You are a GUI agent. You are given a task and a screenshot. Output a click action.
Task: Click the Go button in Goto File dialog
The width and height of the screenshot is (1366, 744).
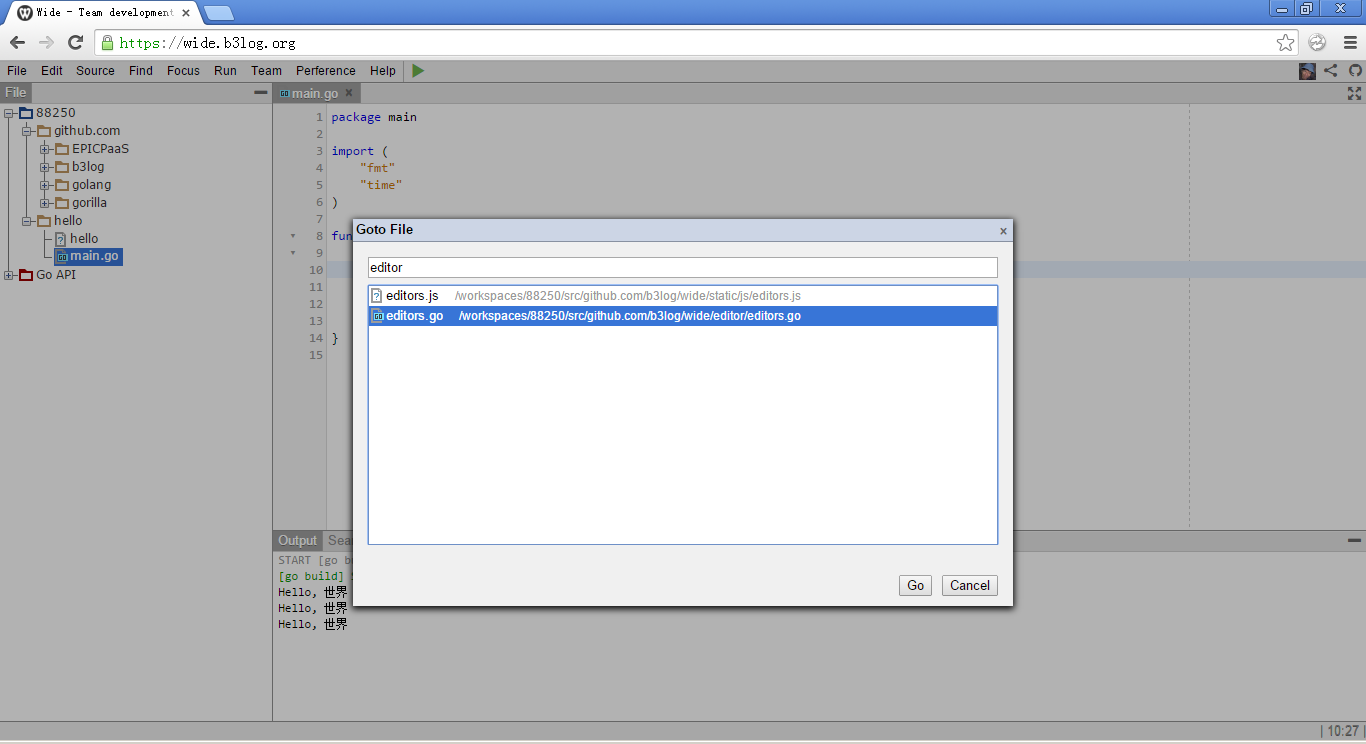pos(914,585)
